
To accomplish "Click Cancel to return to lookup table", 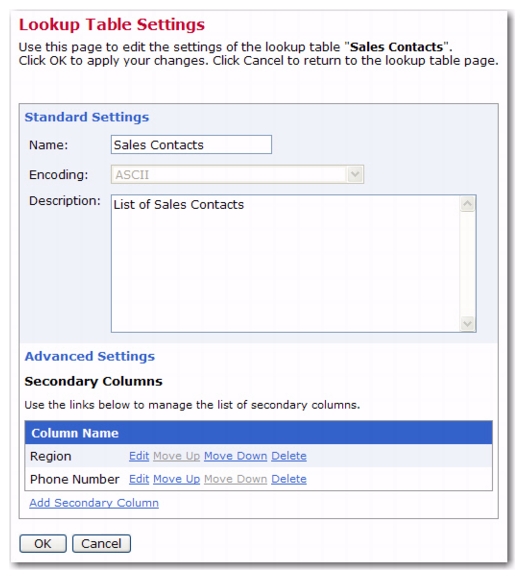I will tap(101, 544).
